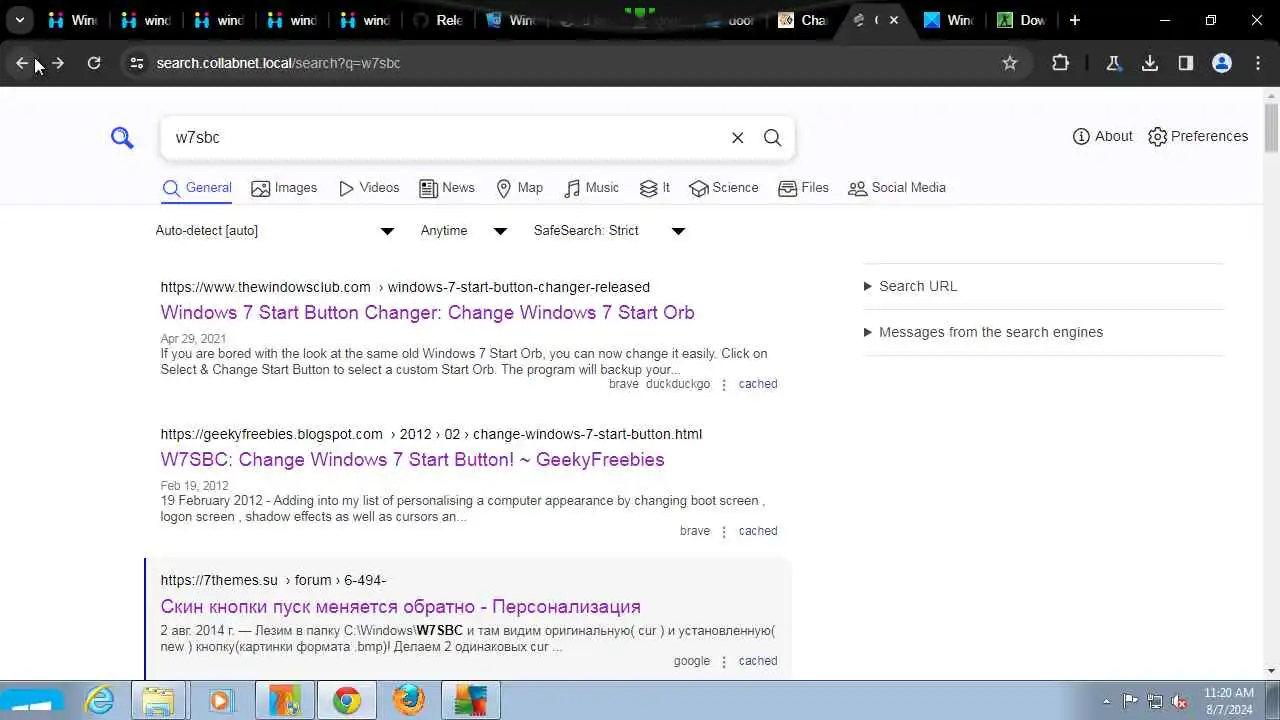Click the Chrome taskbar icon
The image size is (1280, 720).
pos(347,701)
